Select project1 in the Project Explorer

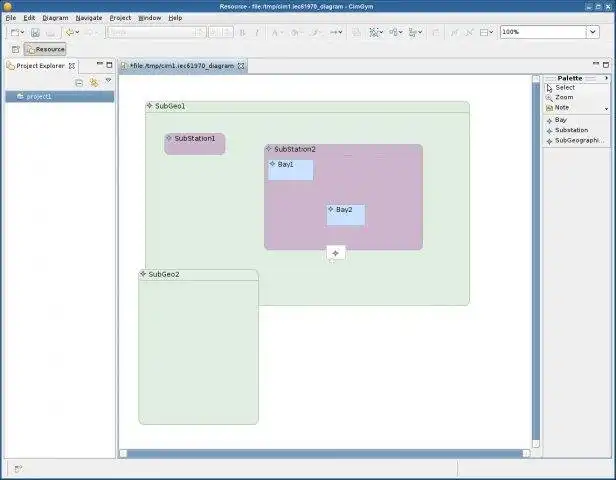(60, 97)
